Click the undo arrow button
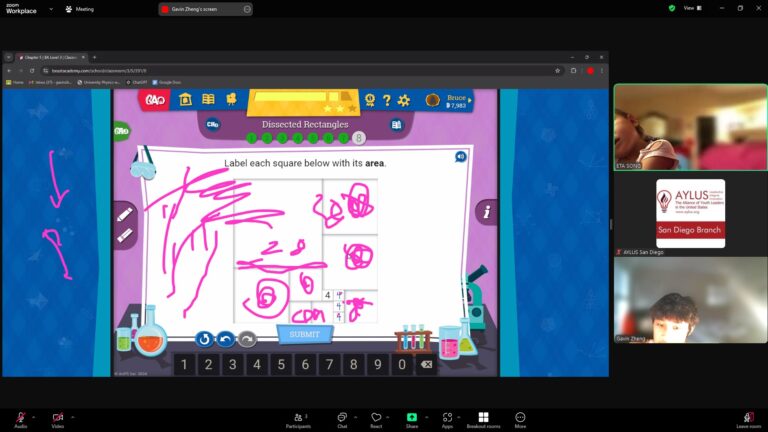 coord(225,339)
